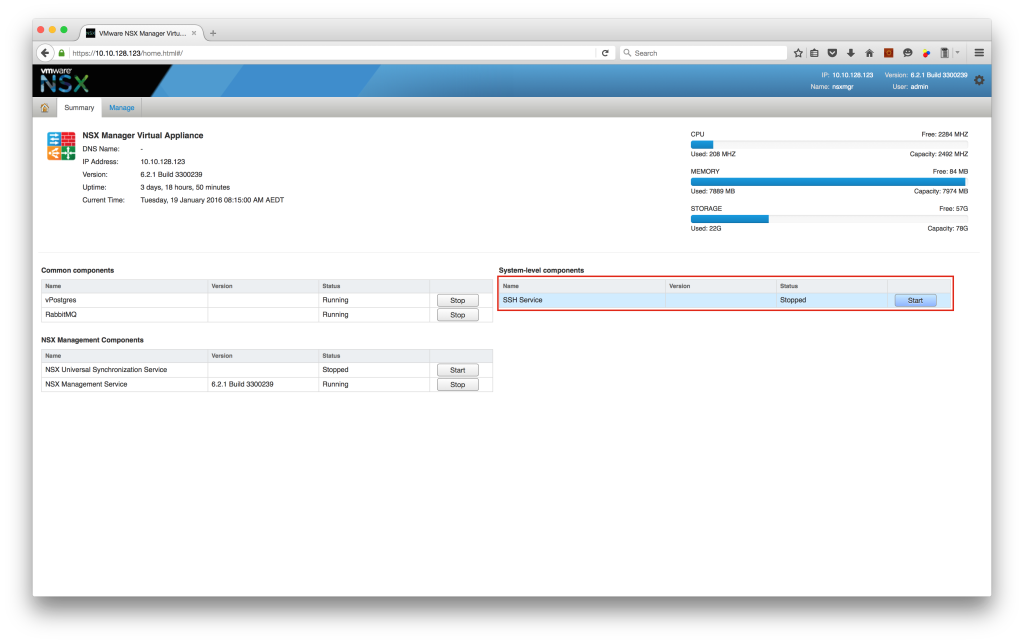Click the browser home toolbar icon
Image resolution: width=1024 pixels, height=643 pixels.
(x=869, y=53)
